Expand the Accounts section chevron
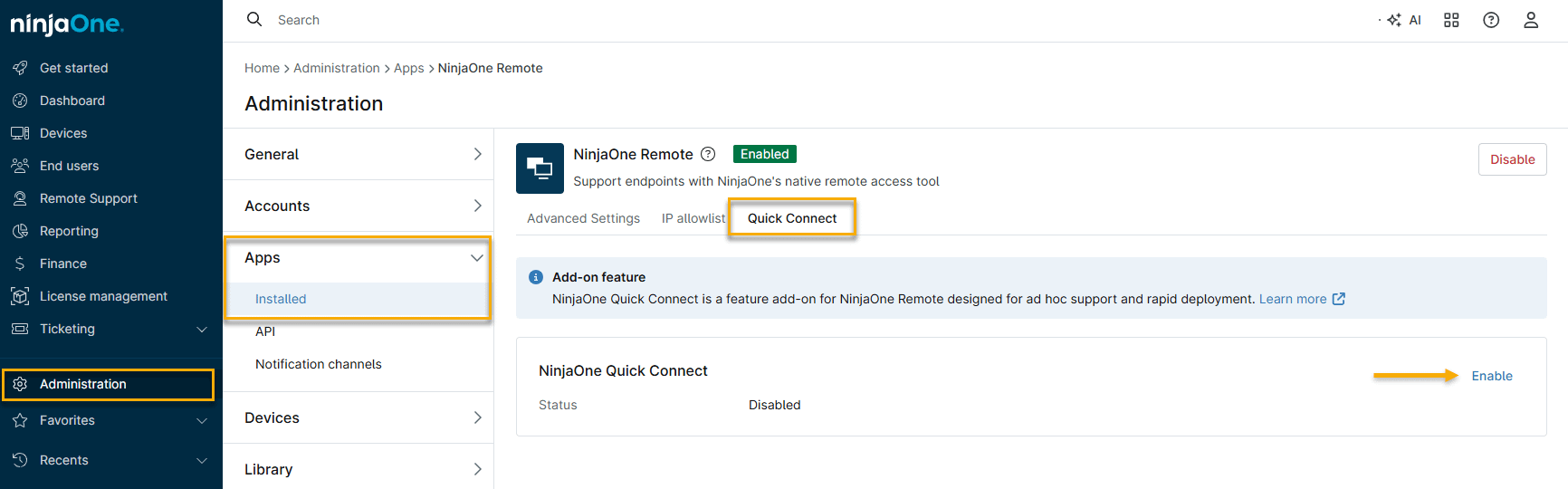This screenshot has width=1568, height=489. coord(477,206)
